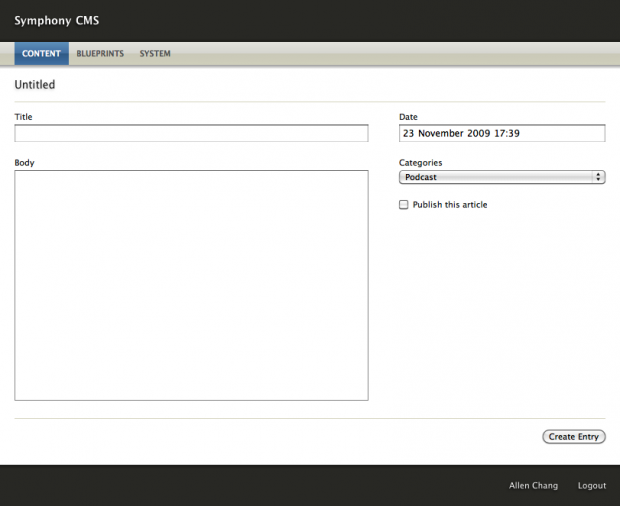
Task: Click the Date field label
Action: pyautogui.click(x=408, y=117)
